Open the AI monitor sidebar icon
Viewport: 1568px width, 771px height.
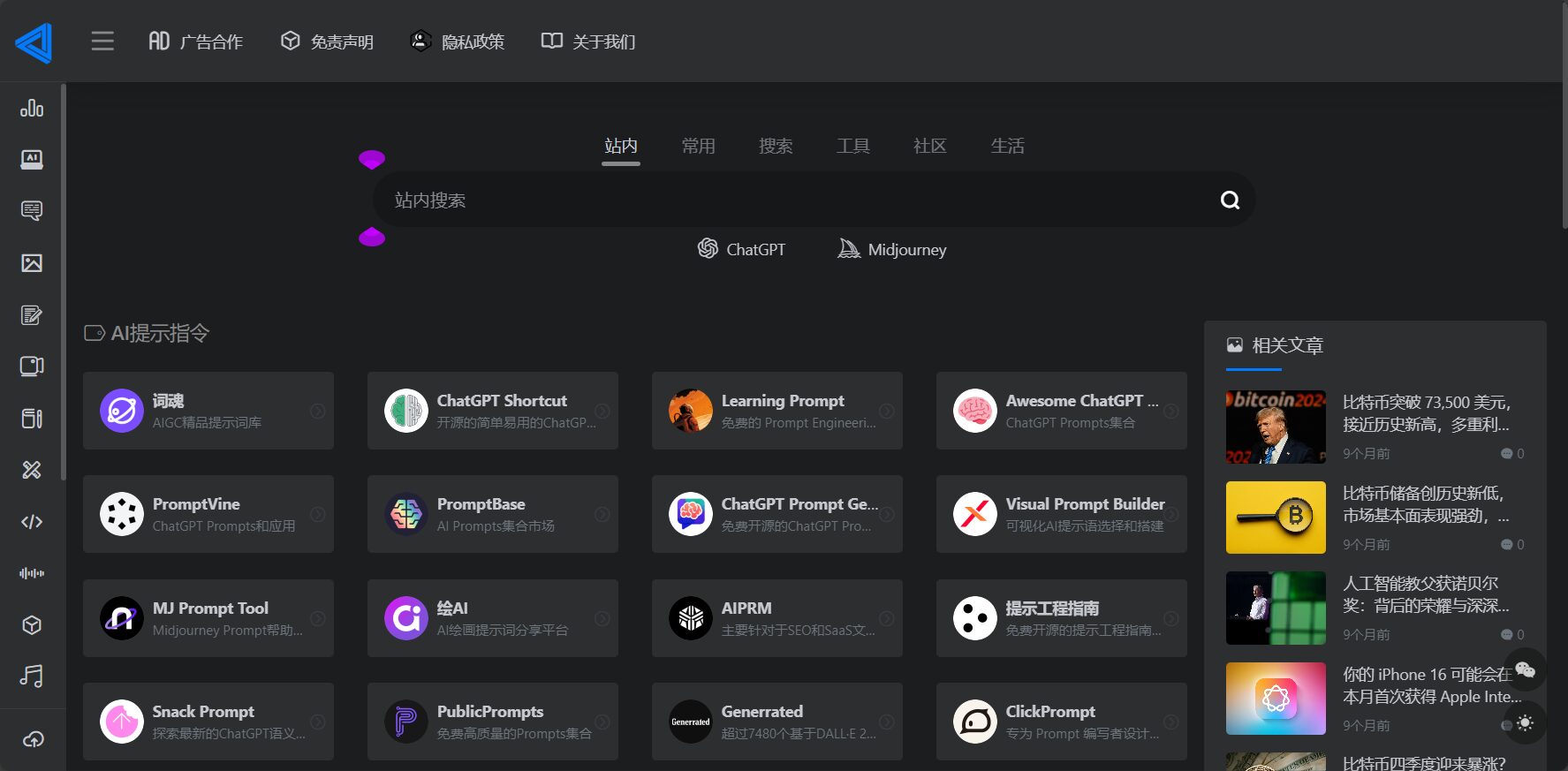32,159
